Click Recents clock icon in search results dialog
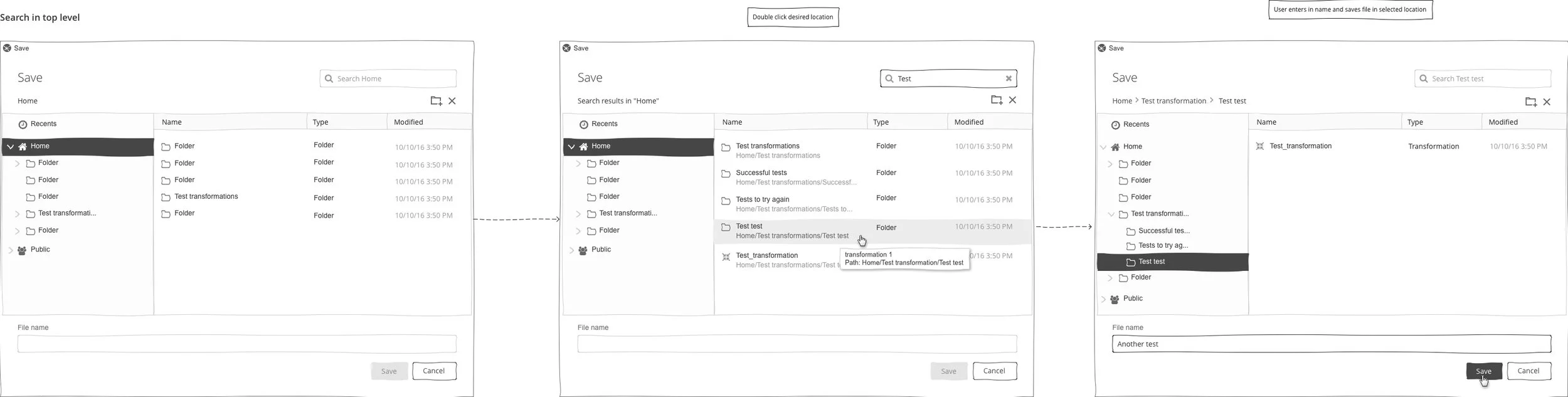This screenshot has width=1568, height=397. coord(583,124)
